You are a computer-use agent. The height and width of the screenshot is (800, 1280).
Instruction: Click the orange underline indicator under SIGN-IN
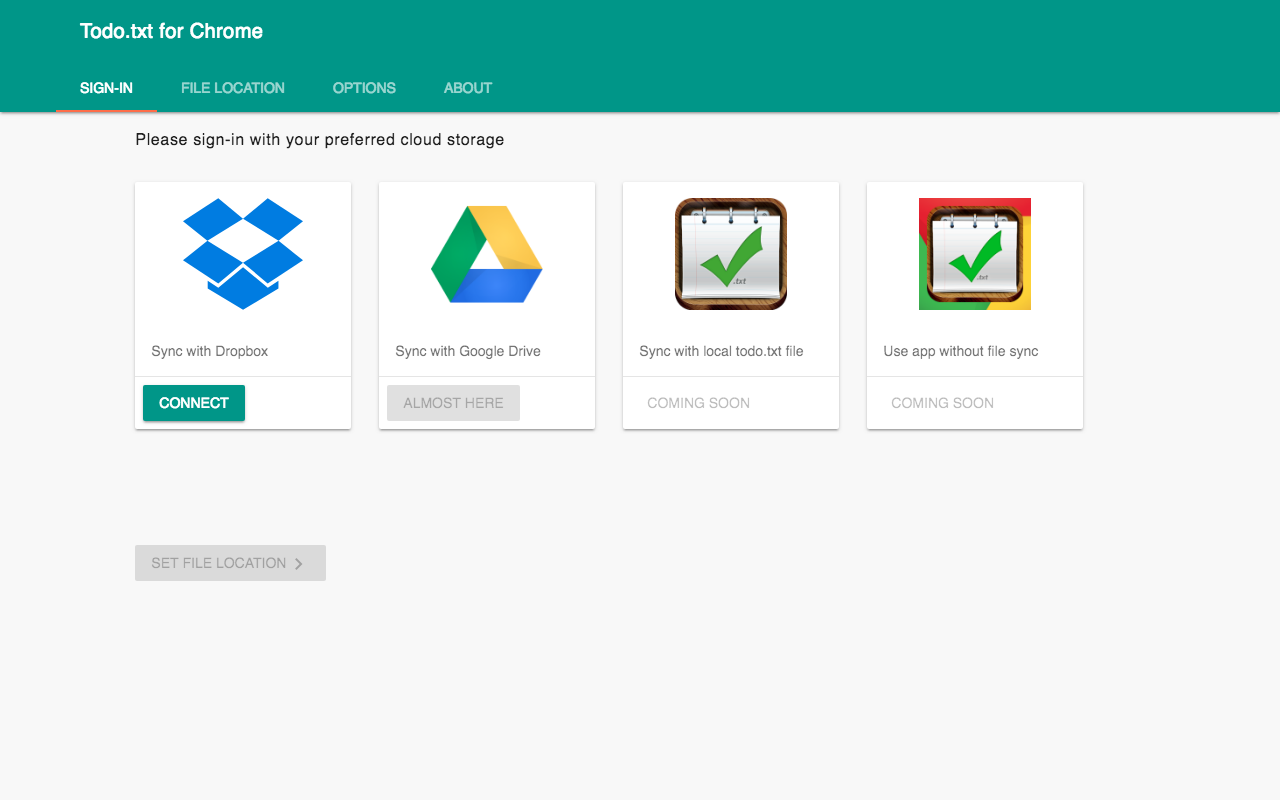(106, 109)
